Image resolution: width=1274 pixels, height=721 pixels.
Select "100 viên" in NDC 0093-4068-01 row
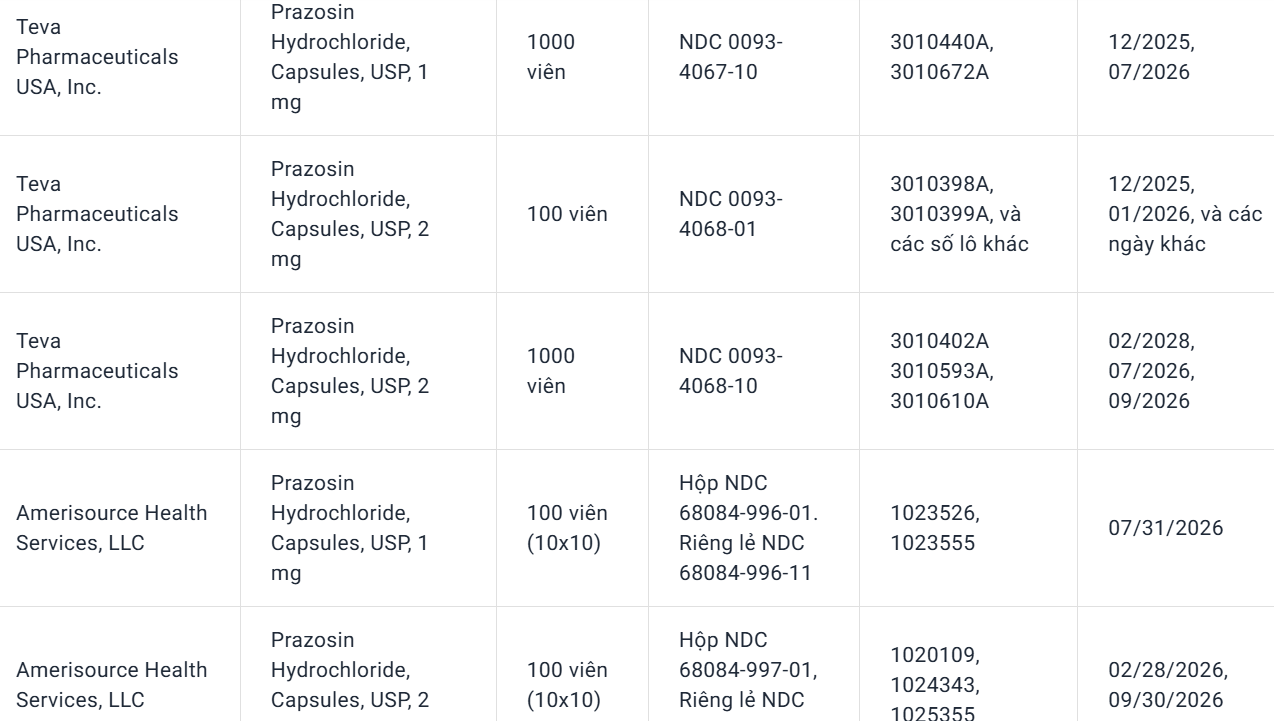pos(567,214)
